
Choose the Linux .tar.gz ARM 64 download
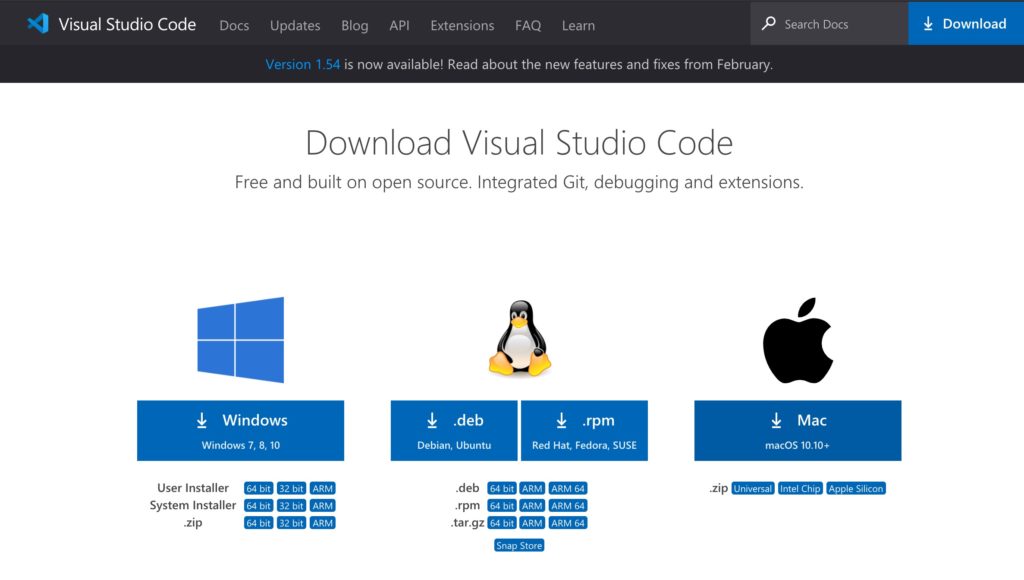point(568,523)
